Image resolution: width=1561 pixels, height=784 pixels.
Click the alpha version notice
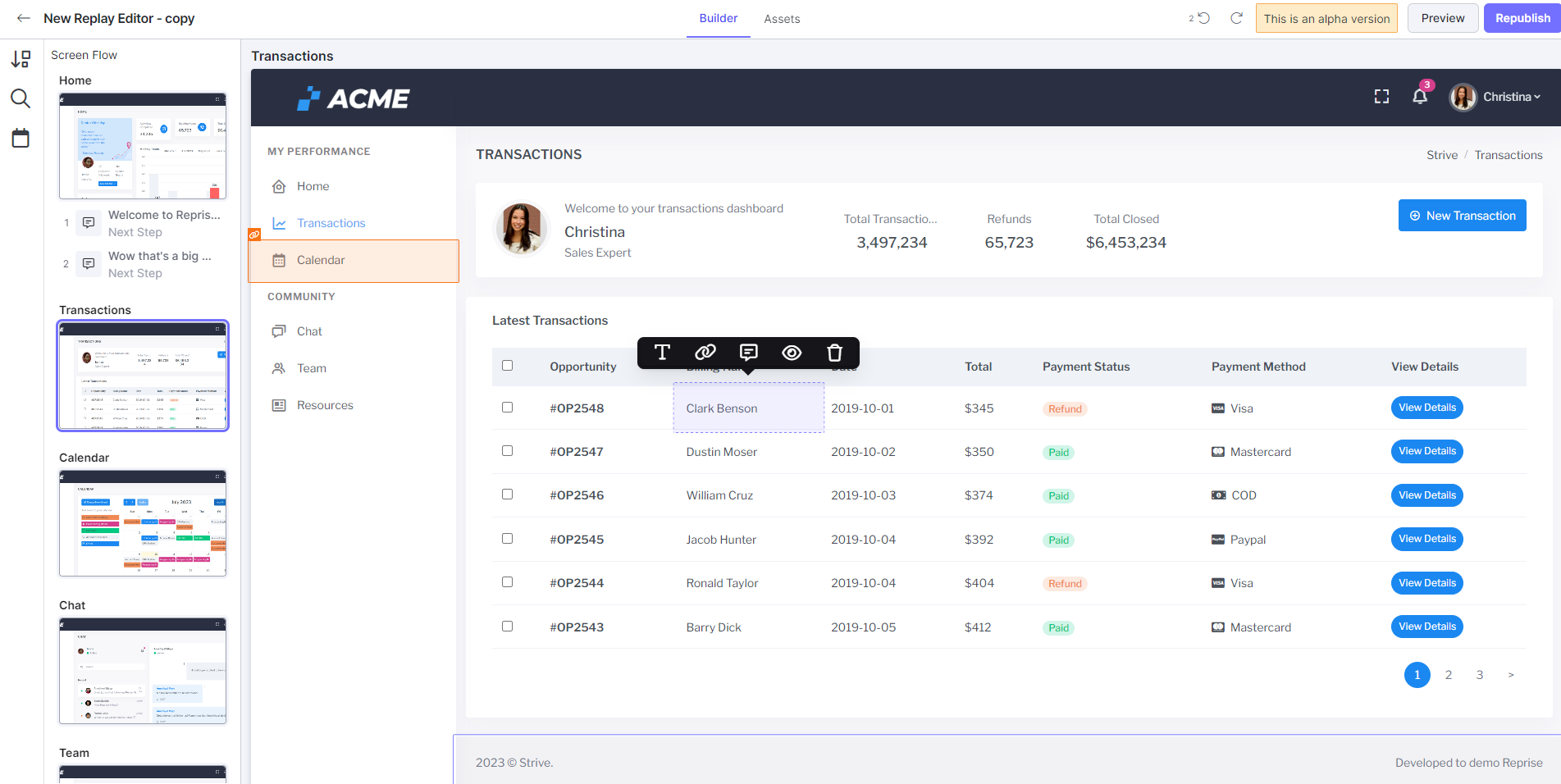tap(1326, 18)
